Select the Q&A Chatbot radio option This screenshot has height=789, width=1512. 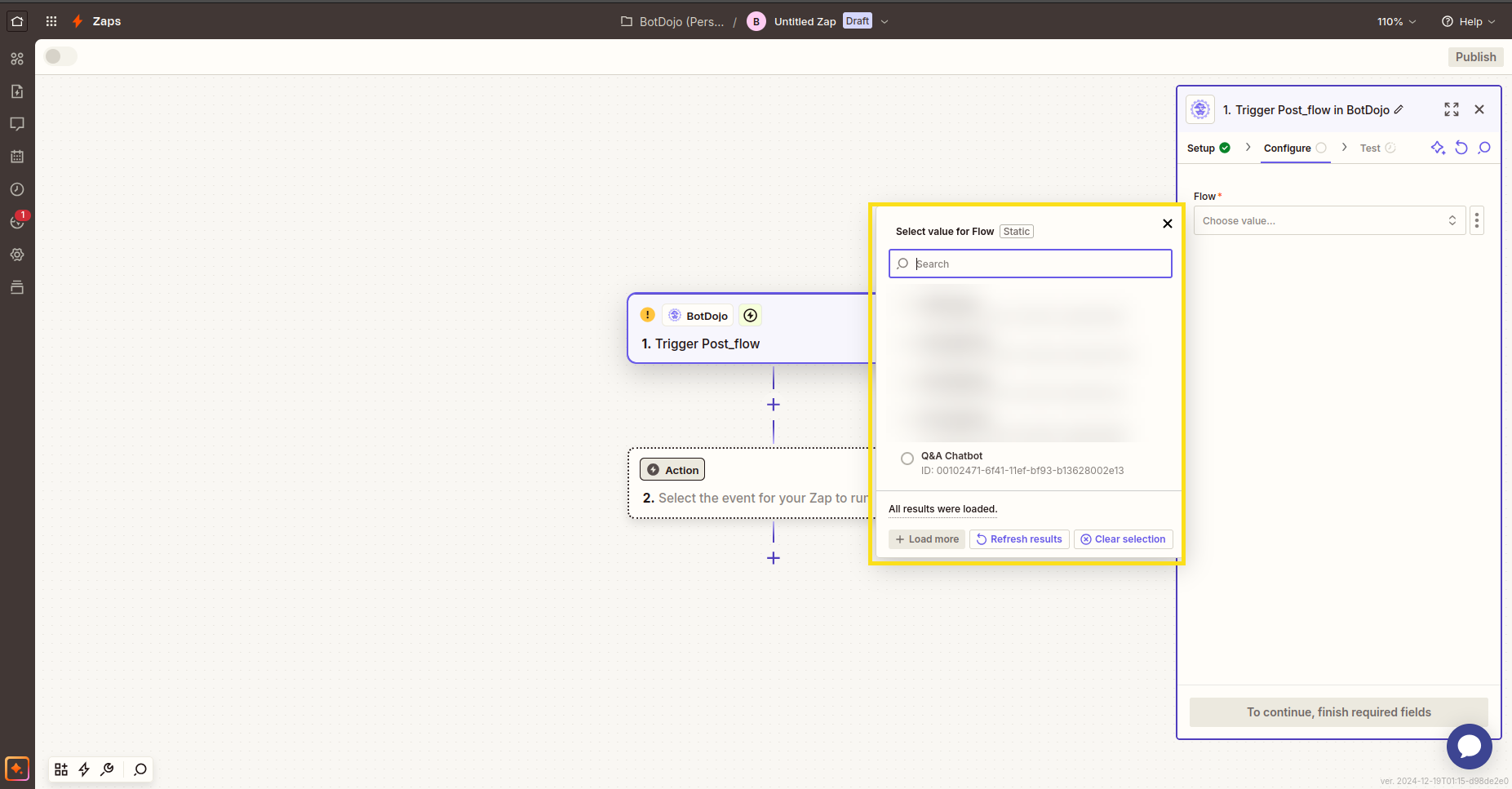pos(907,459)
